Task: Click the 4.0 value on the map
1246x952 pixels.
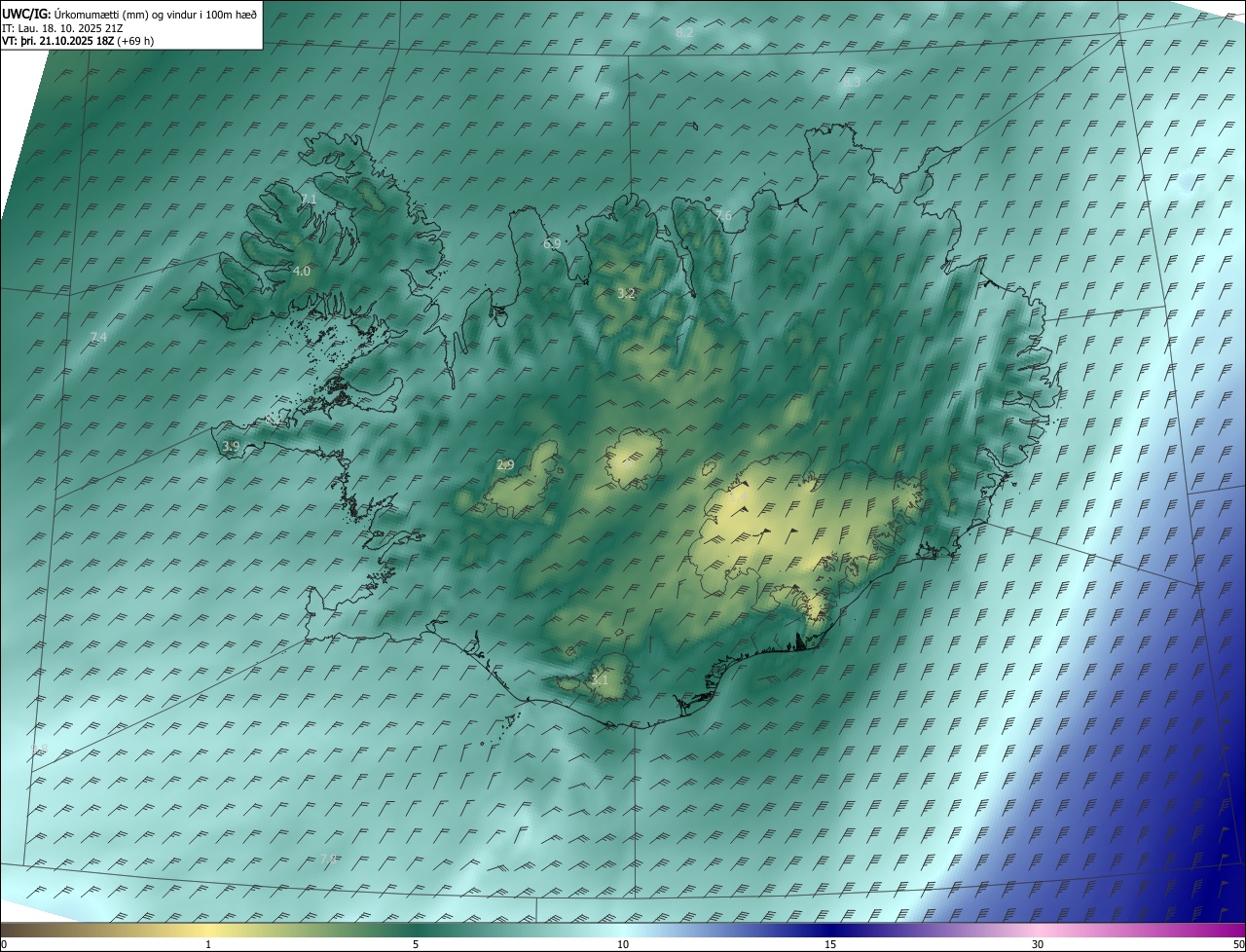Action: [302, 272]
